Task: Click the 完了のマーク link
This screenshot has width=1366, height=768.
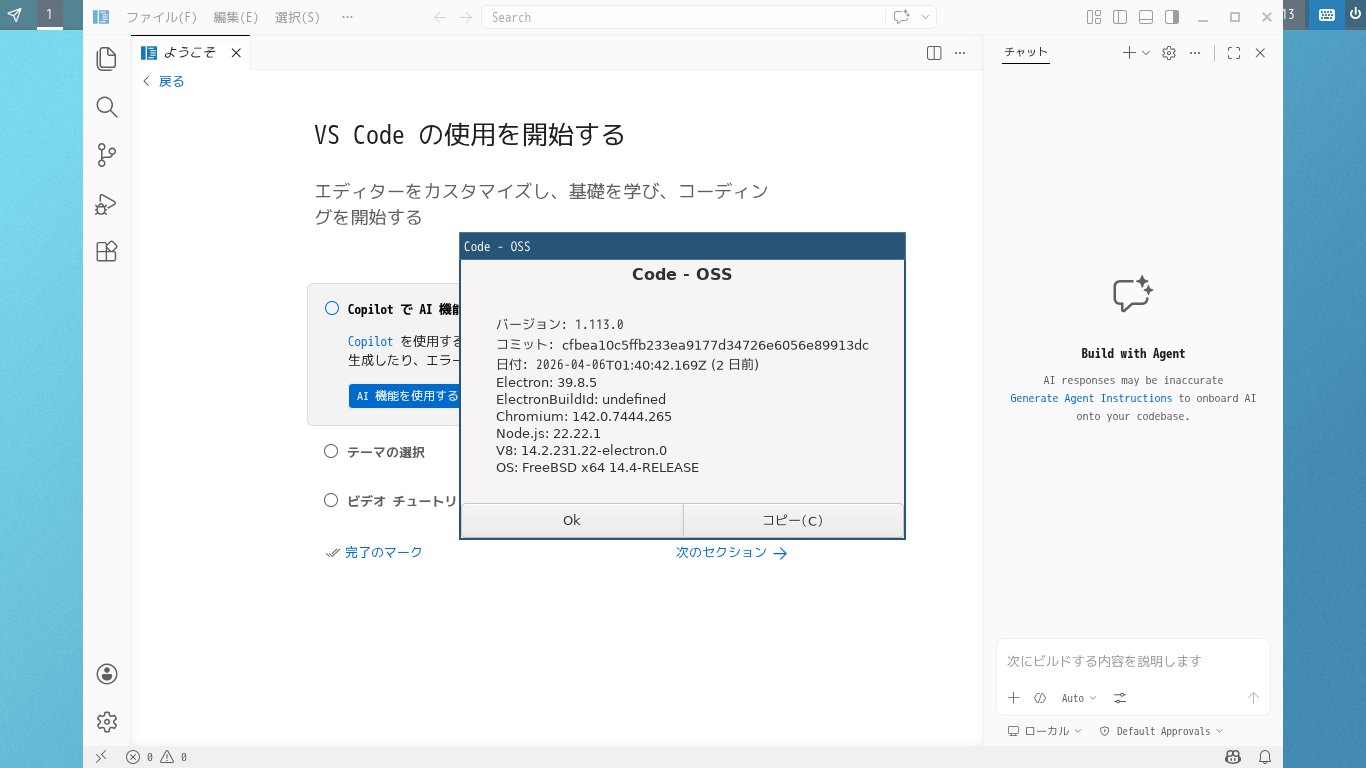Action: click(x=375, y=552)
